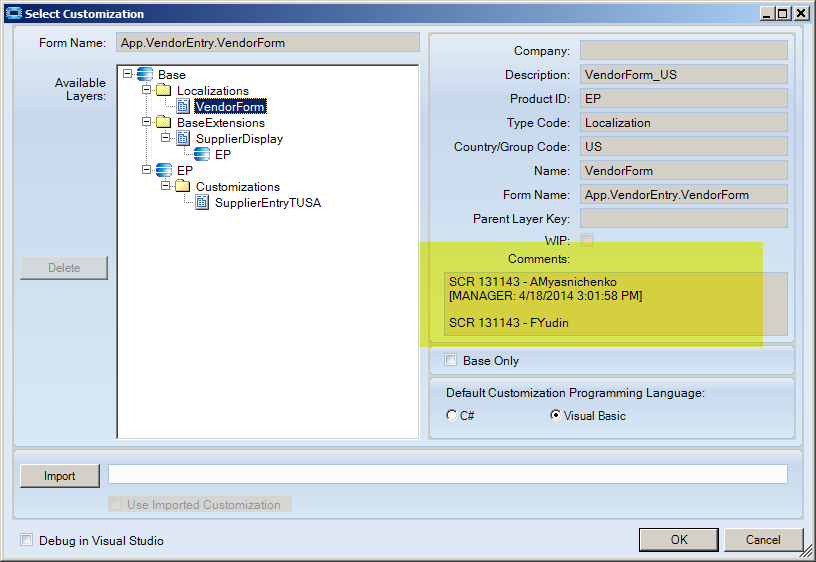Viewport: 816px width, 562px height.
Task: Click the Product ID field
Action: [x=684, y=98]
